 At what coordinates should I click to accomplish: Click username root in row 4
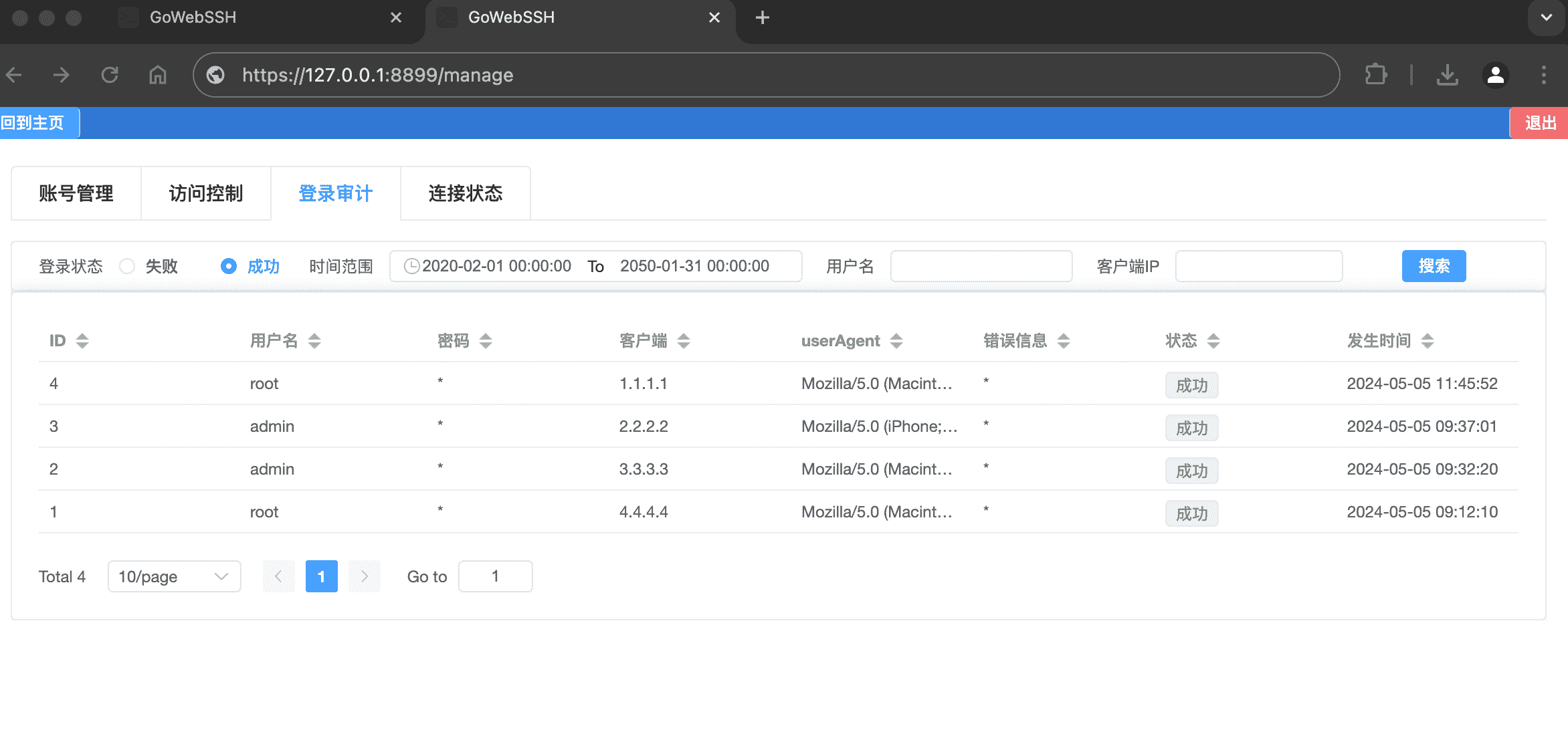[x=264, y=384]
